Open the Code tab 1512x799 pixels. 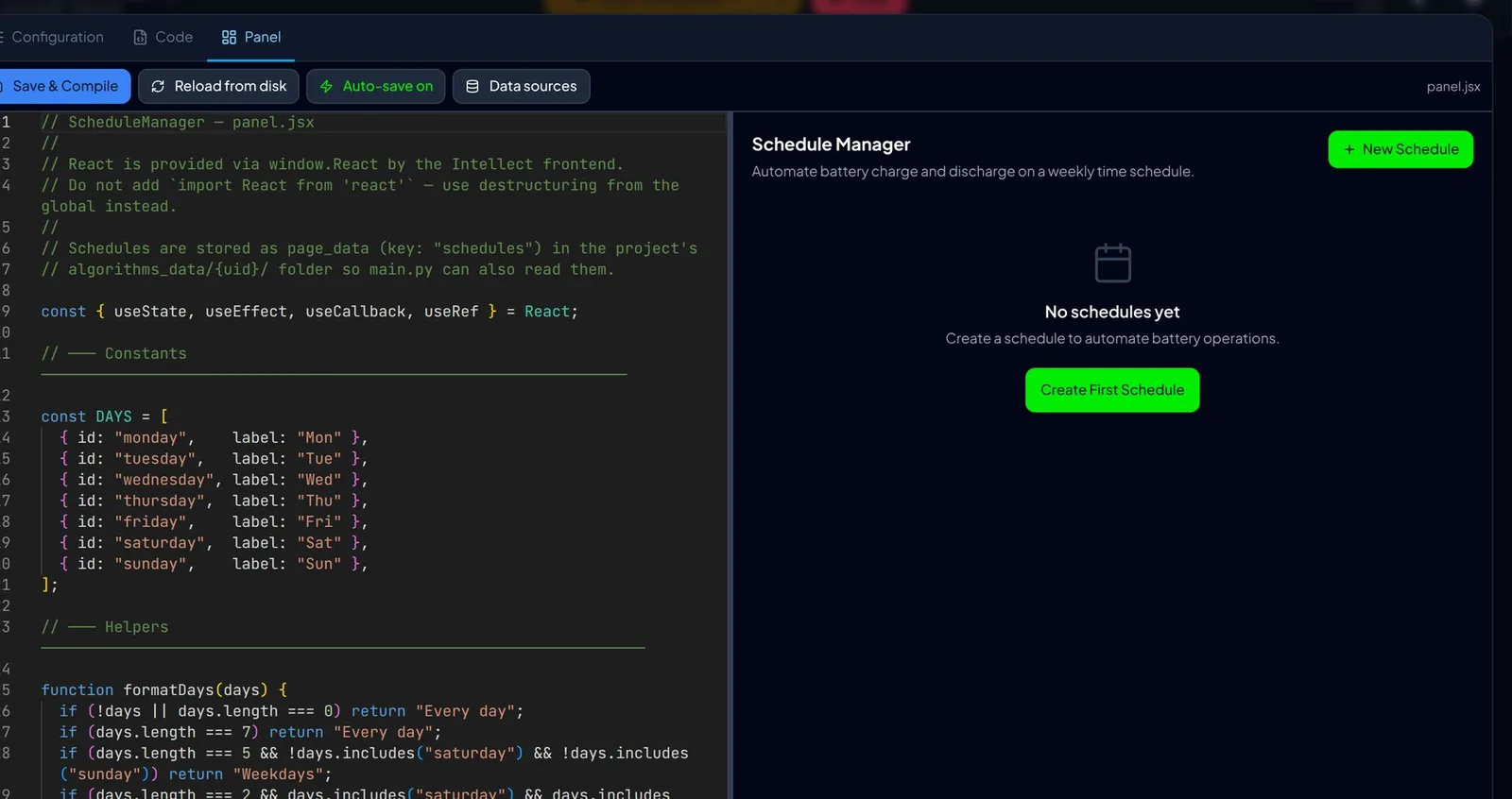[163, 37]
